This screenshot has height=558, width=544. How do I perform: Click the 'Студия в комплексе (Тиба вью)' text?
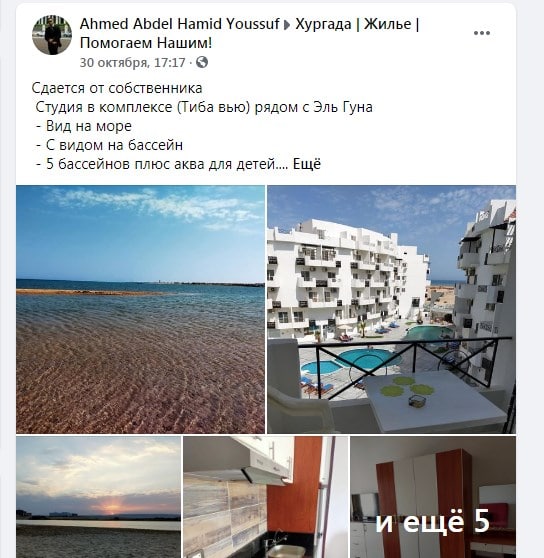click(143, 107)
